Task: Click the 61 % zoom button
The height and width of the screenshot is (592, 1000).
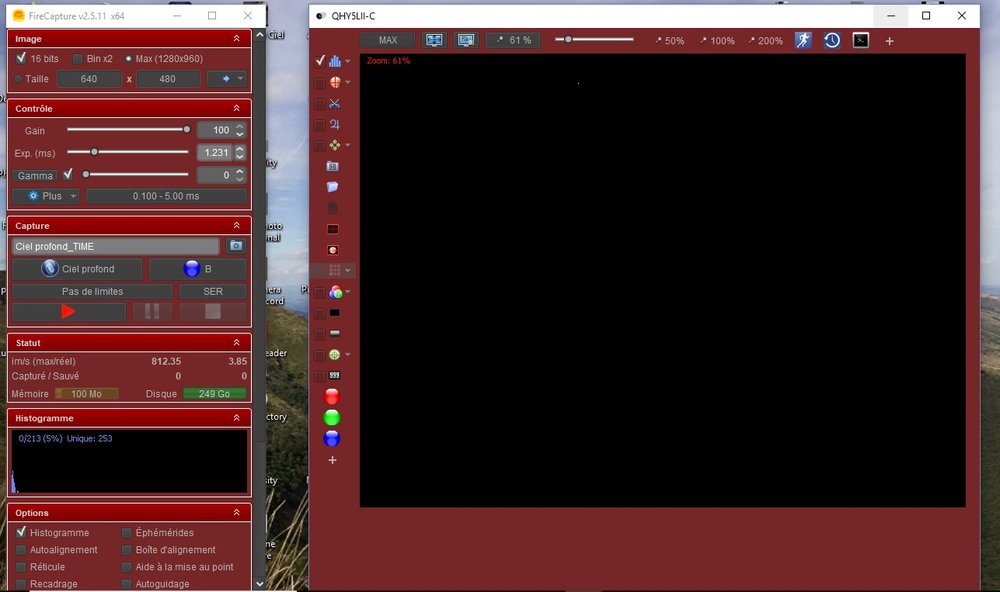Action: tap(513, 40)
